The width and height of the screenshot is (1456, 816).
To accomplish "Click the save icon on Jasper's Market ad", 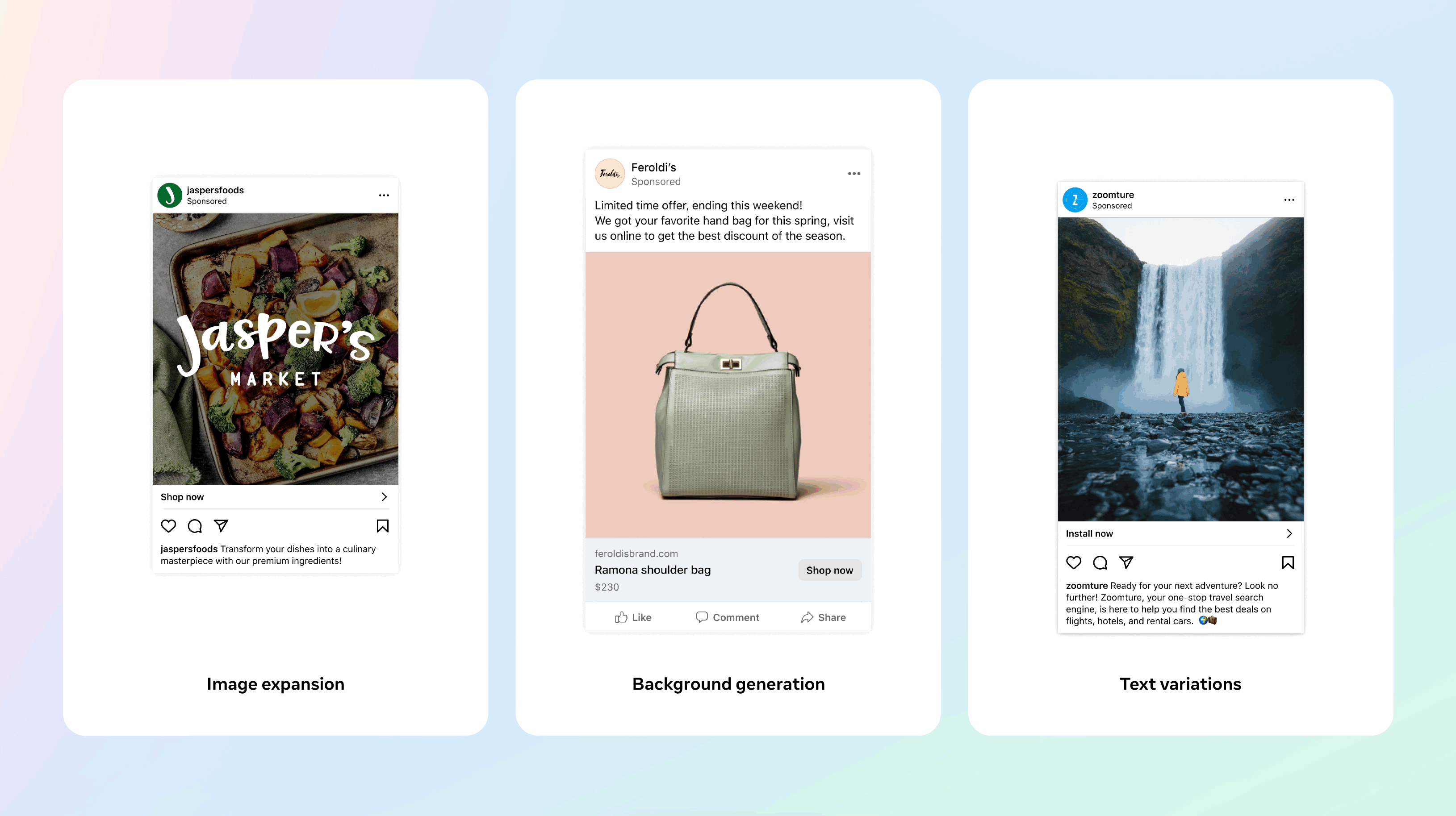I will click(x=383, y=525).
